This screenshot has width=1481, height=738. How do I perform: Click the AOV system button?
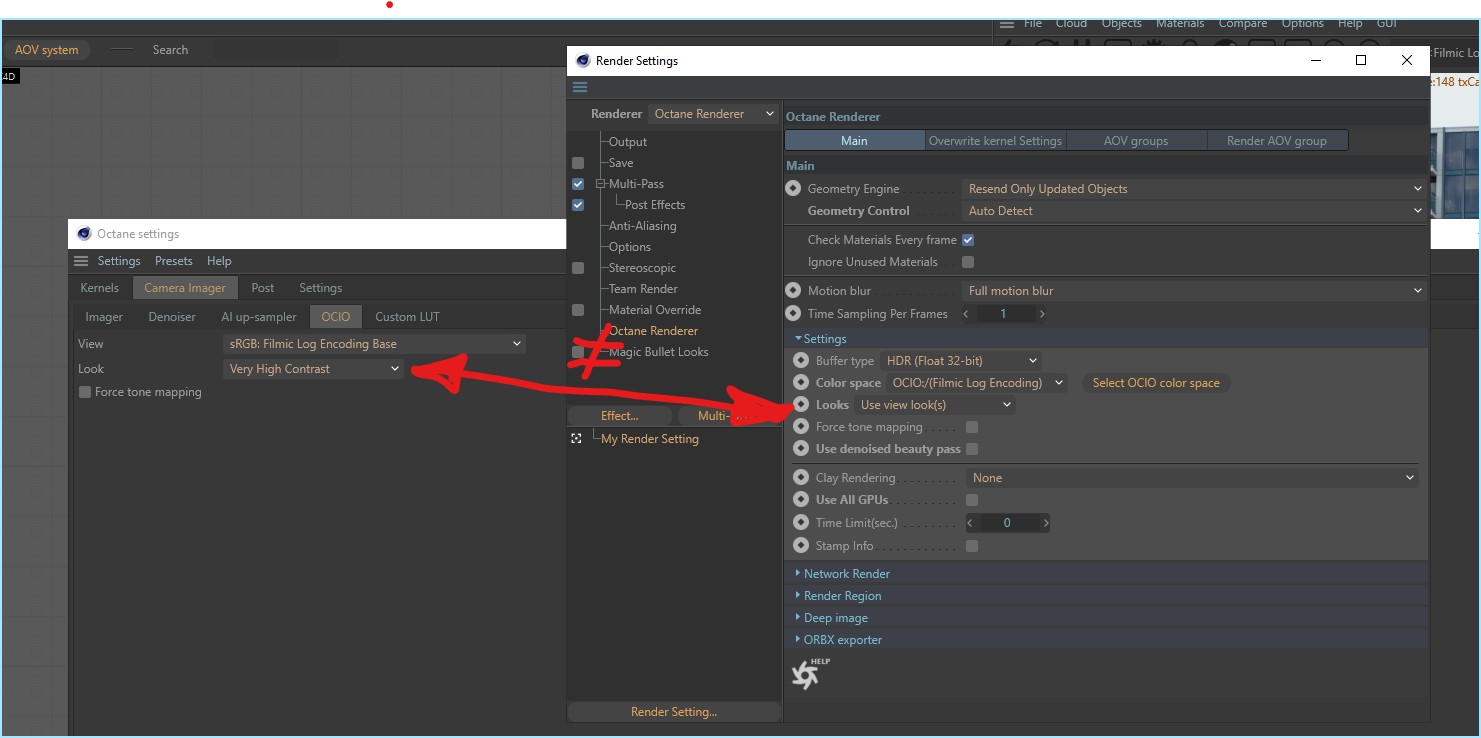tap(47, 50)
